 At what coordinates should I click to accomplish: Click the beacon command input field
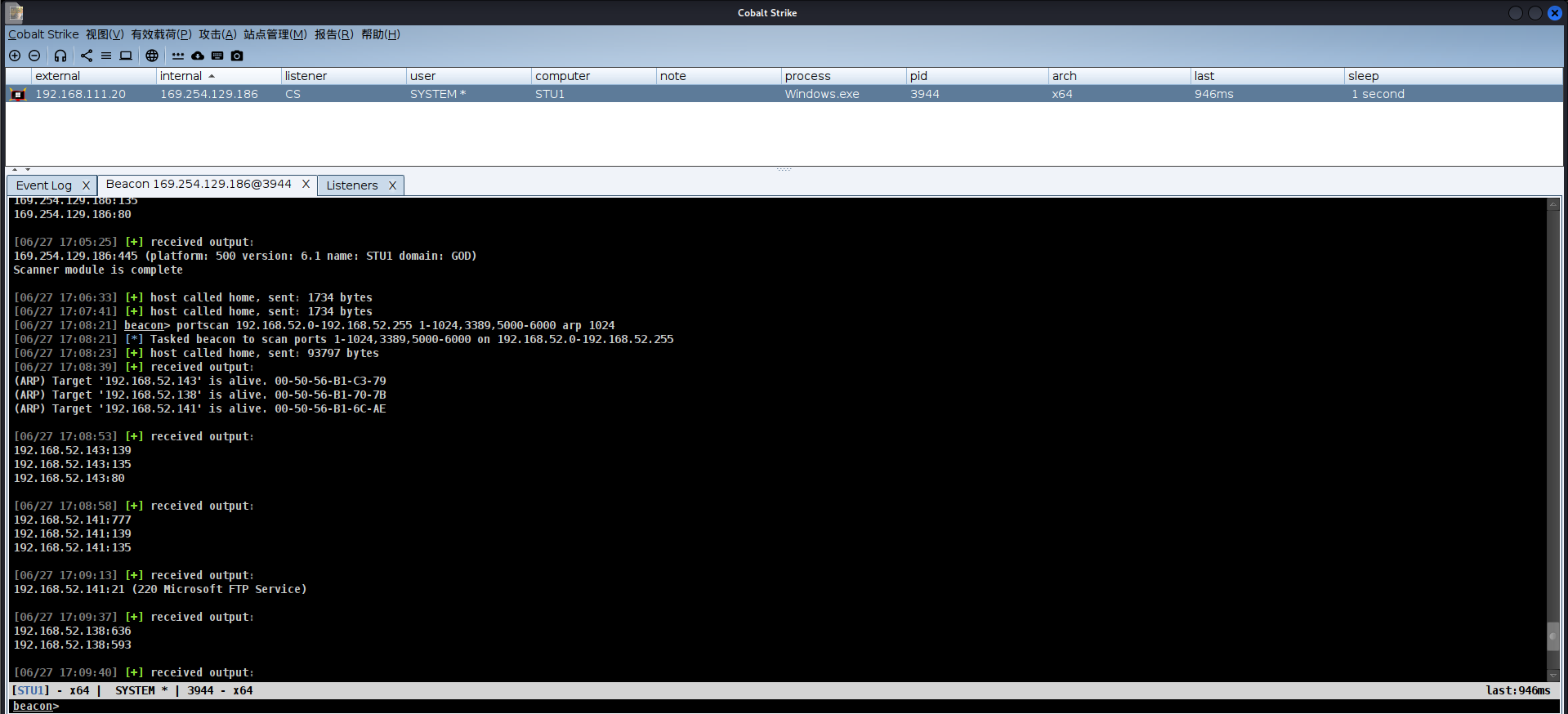point(809,707)
